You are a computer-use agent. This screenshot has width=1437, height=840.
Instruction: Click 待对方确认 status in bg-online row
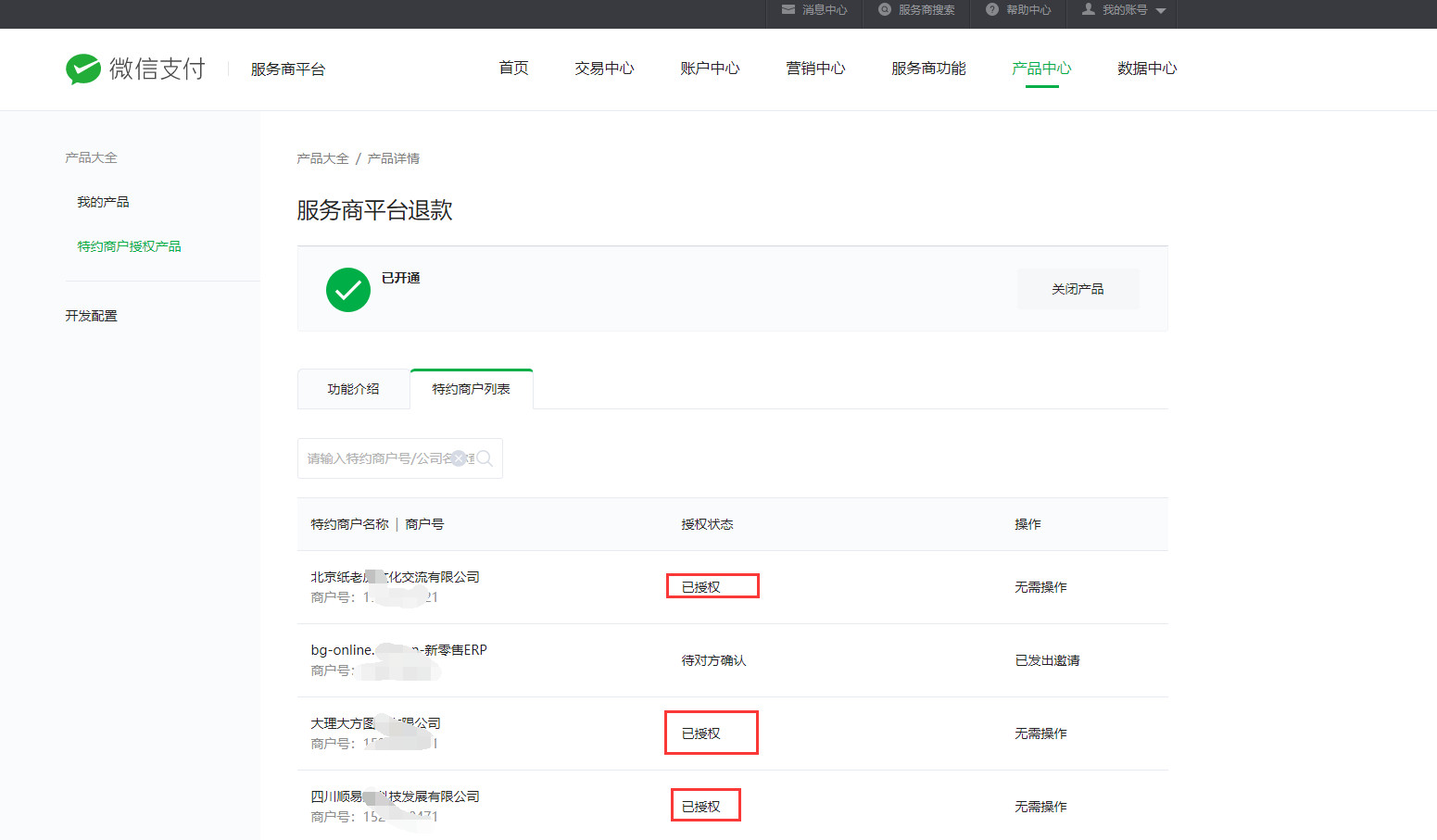pyautogui.click(x=713, y=660)
